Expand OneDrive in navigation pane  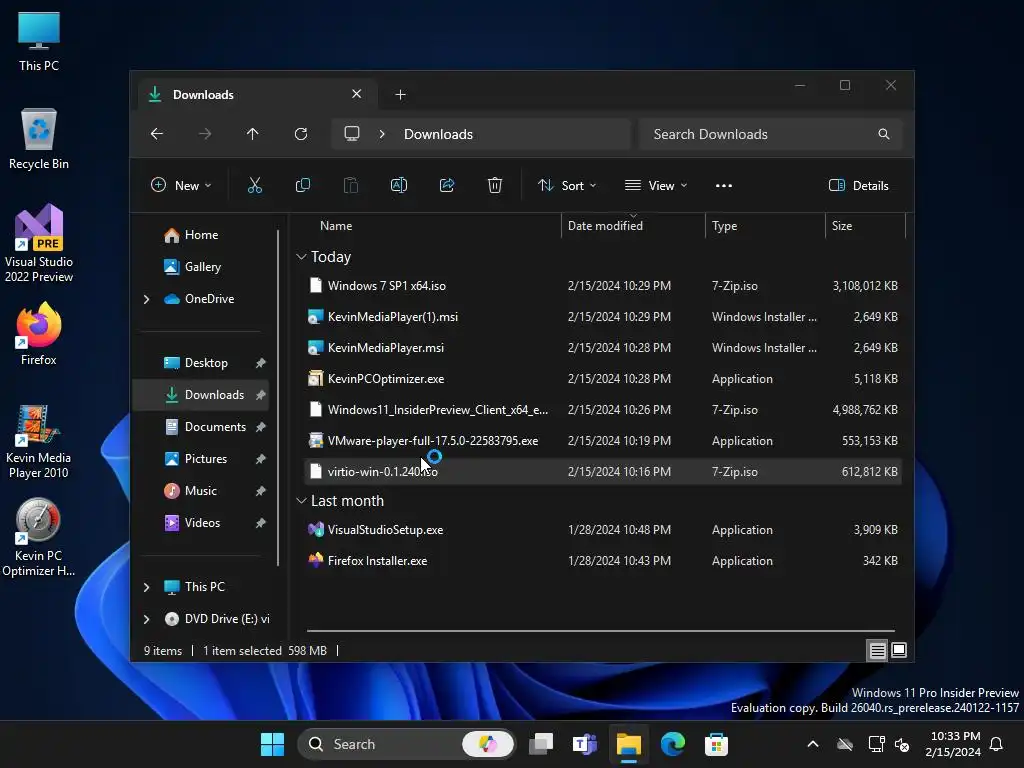point(146,299)
